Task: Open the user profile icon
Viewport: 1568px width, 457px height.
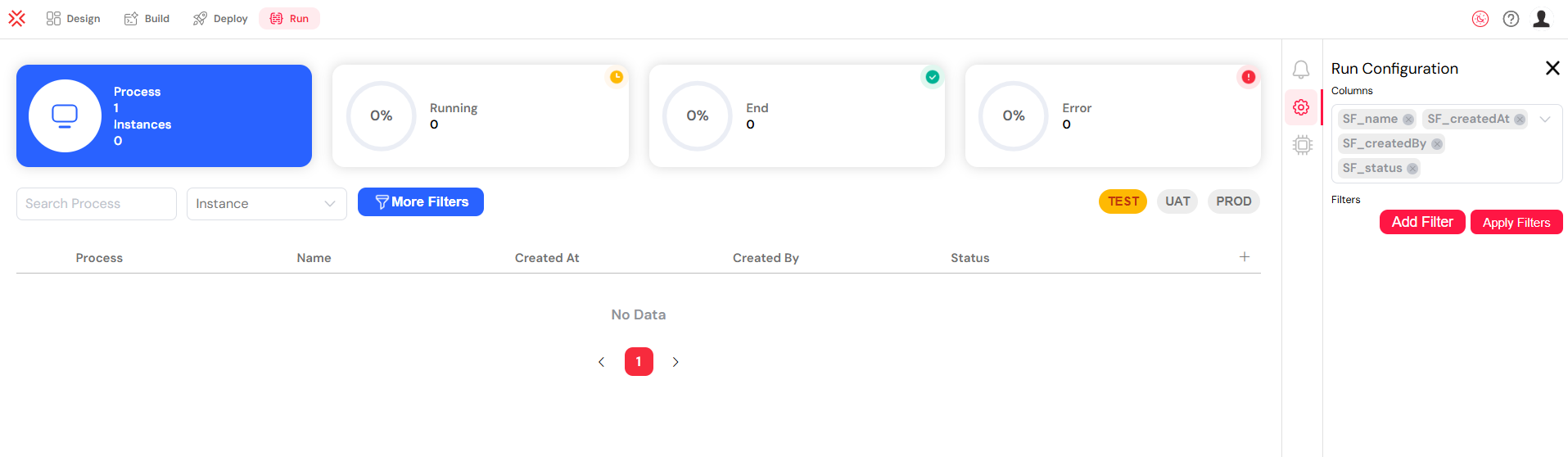Action: [x=1541, y=18]
